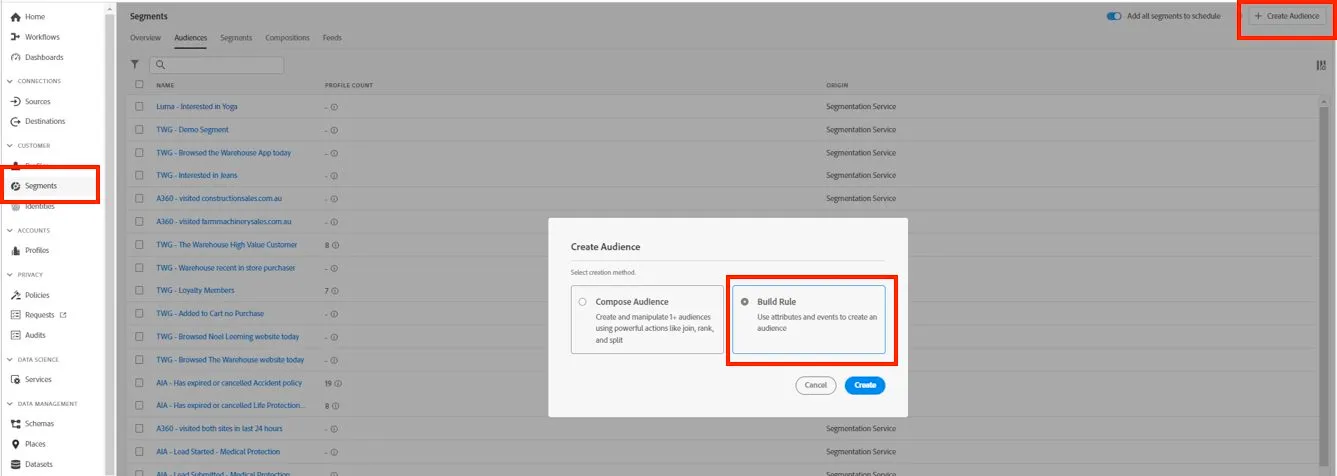Viewport: 1337px width, 476px height.
Task: Click the filter funnel icon
Action: click(135, 64)
